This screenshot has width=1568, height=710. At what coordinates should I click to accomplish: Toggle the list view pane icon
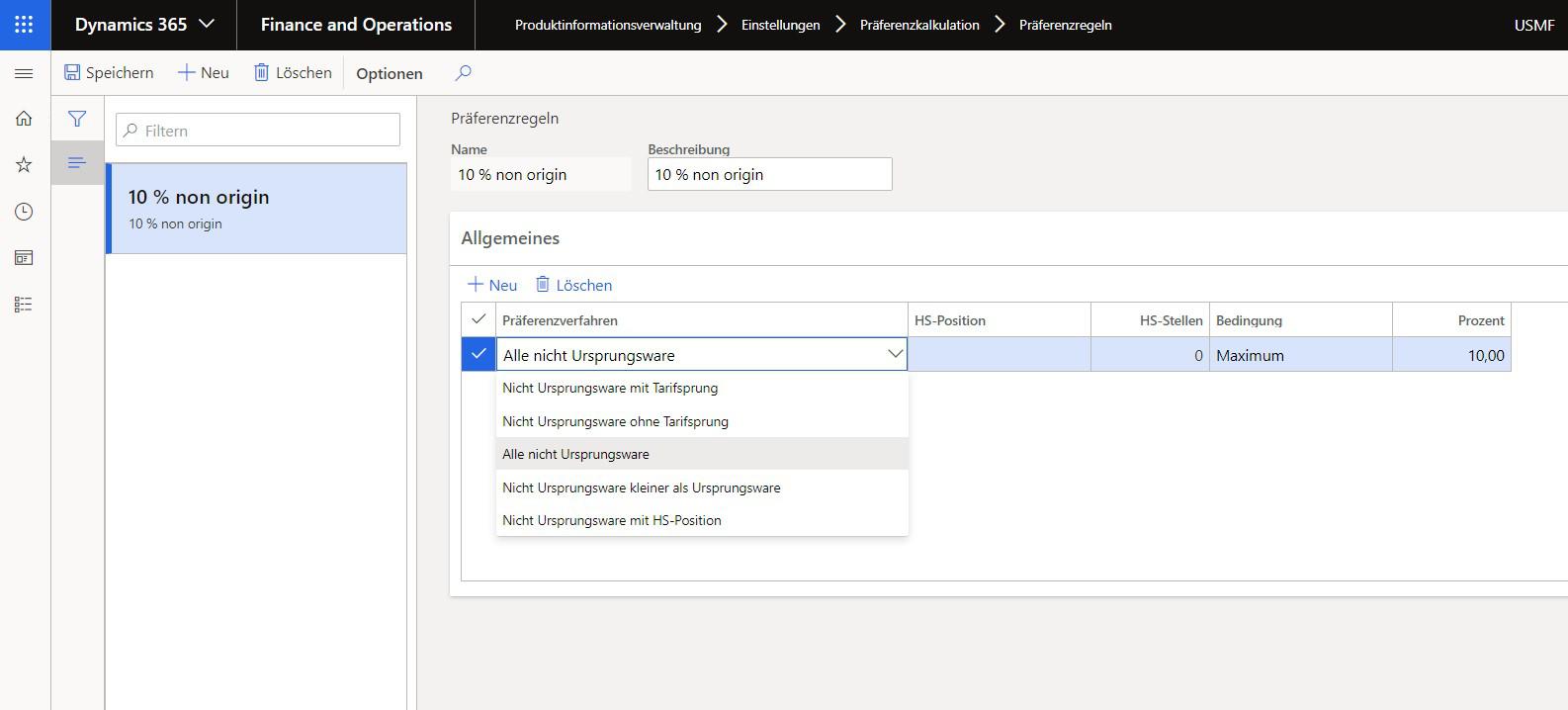point(77,162)
